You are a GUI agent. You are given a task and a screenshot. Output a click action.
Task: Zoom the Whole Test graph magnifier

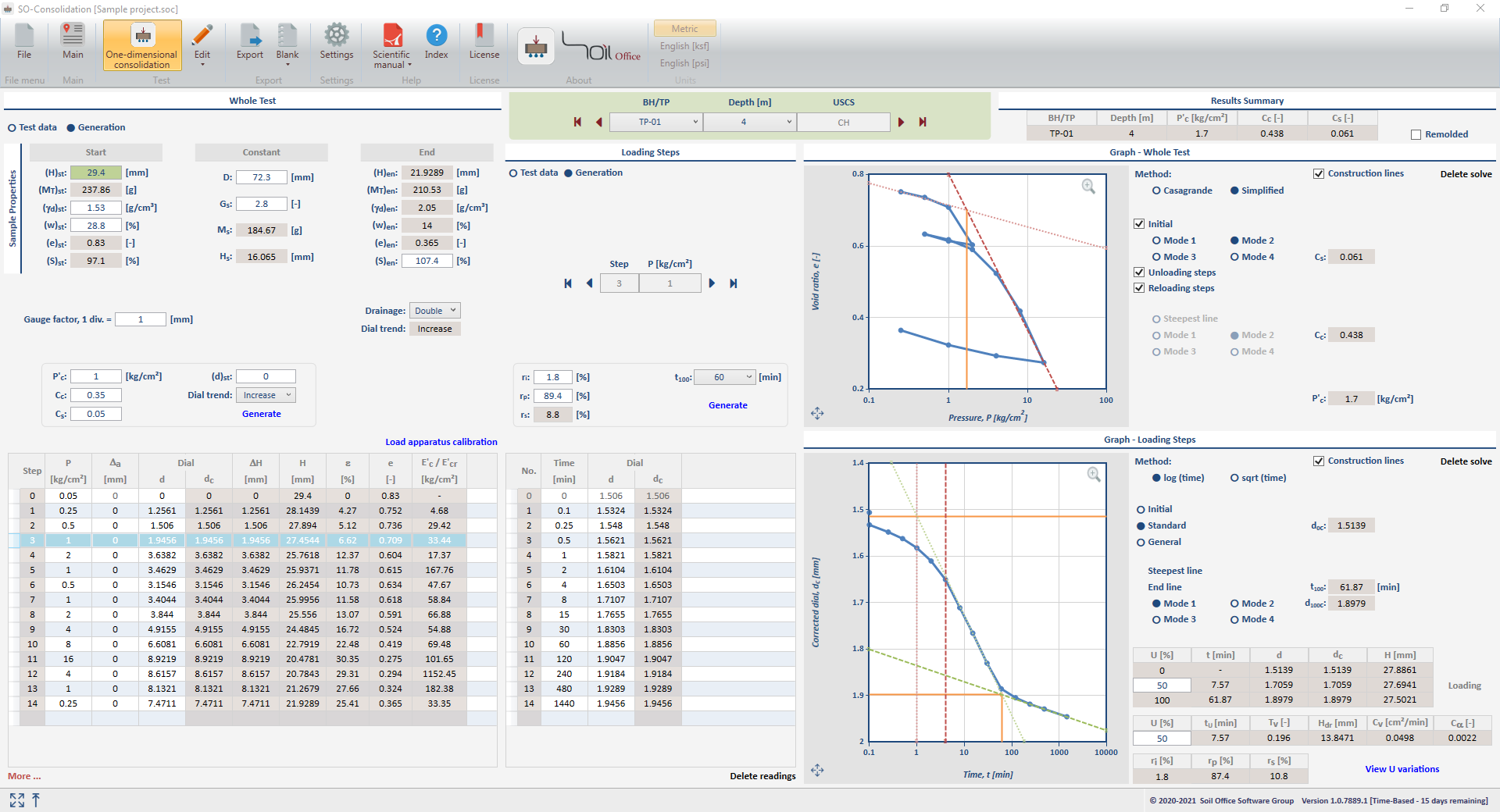(x=1088, y=187)
